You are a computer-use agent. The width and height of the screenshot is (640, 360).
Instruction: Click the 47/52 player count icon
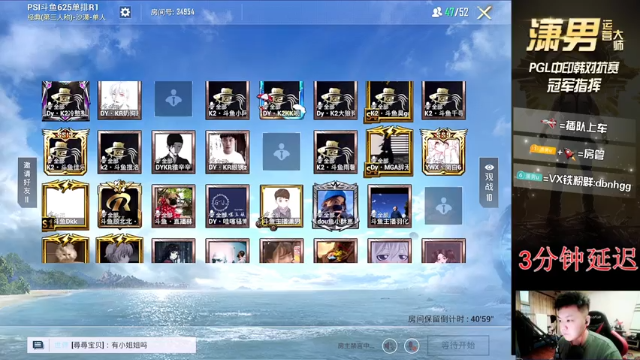click(x=437, y=12)
